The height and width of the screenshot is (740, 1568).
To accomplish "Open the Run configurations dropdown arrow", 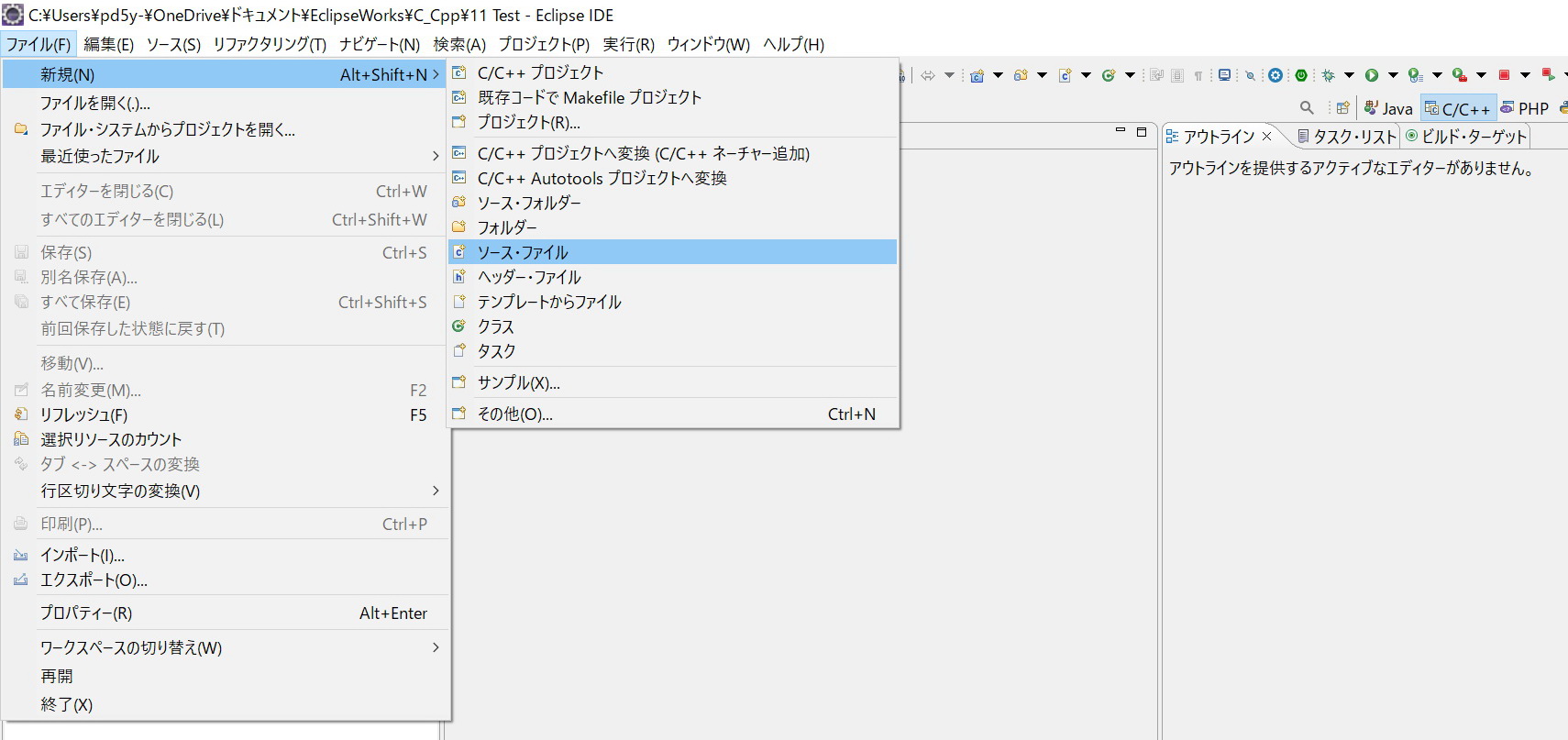I will (x=1393, y=75).
